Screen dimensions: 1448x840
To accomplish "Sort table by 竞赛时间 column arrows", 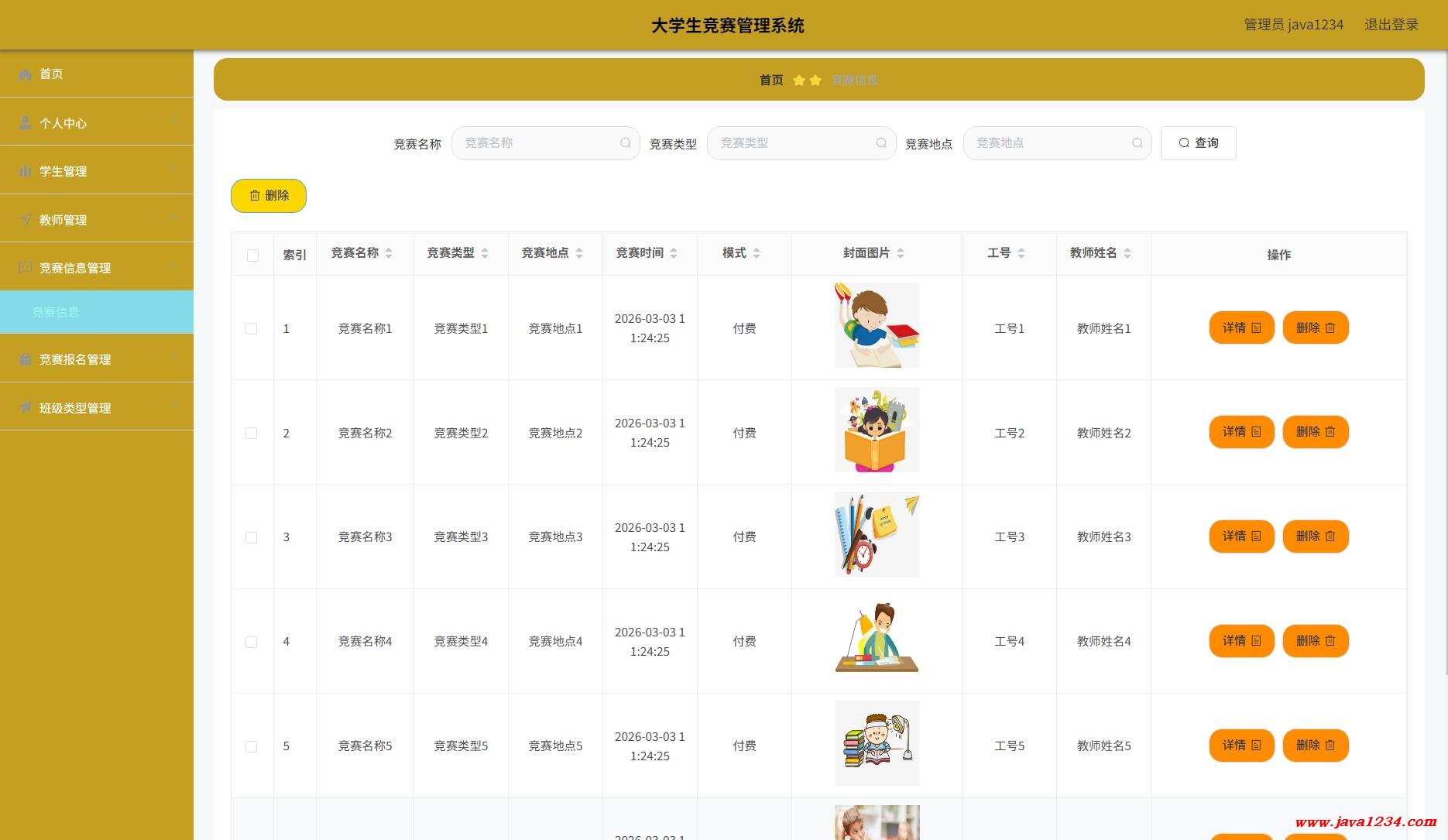I will click(x=674, y=253).
